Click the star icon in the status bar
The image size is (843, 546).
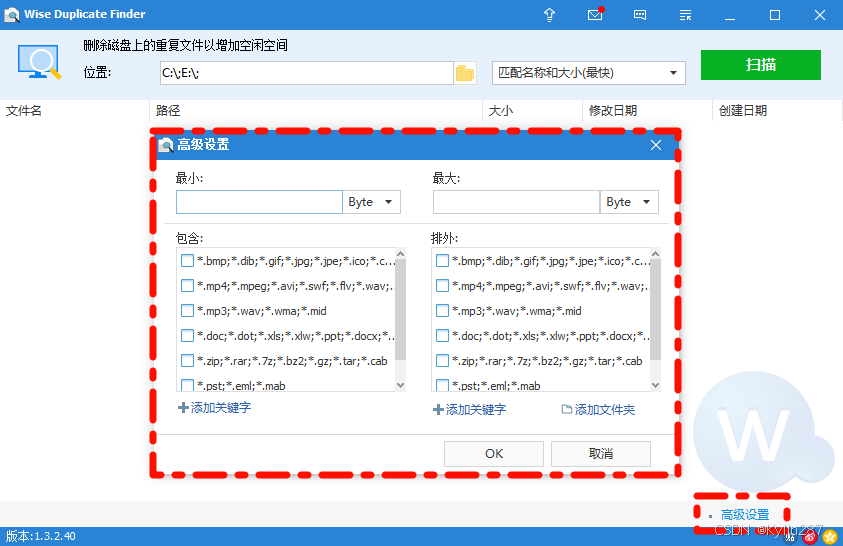point(830,536)
